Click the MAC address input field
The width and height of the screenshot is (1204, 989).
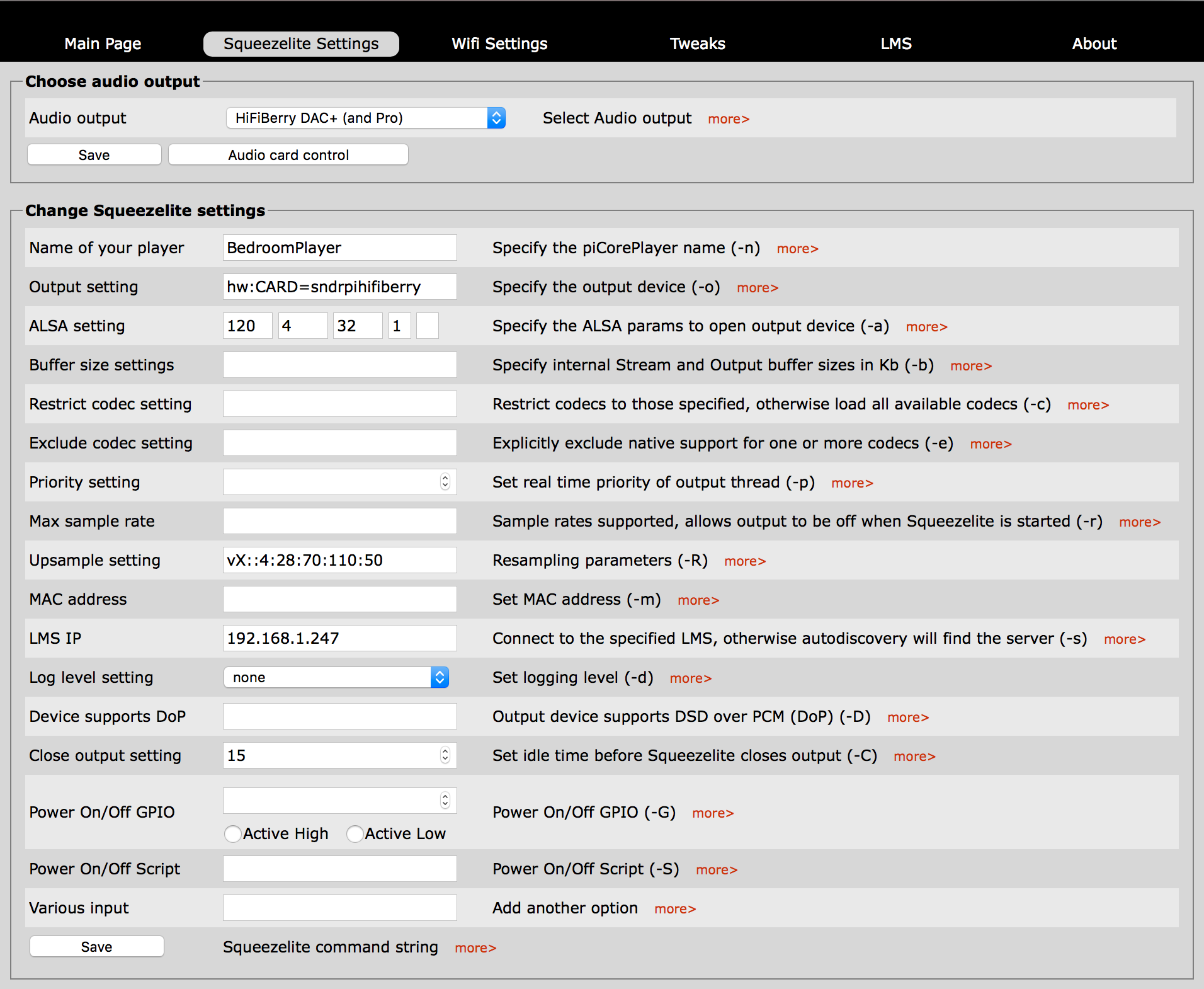pyautogui.click(x=340, y=599)
